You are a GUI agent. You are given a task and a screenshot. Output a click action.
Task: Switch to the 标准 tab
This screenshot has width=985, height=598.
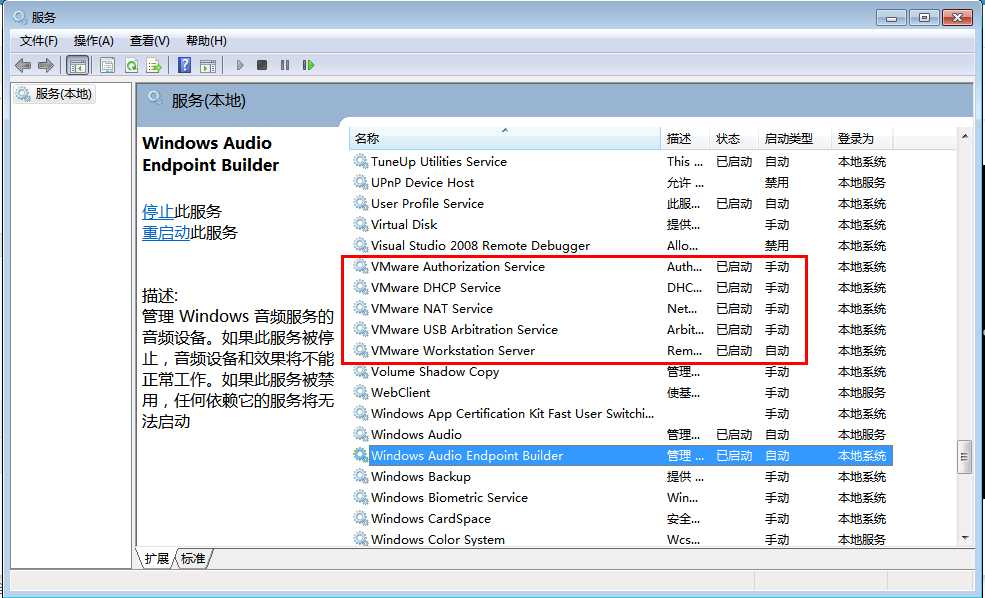[193, 558]
